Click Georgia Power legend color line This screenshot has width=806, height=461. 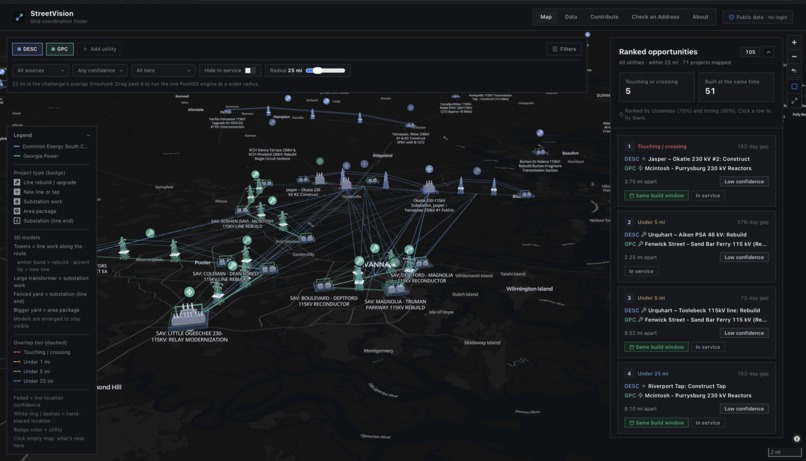(17, 156)
